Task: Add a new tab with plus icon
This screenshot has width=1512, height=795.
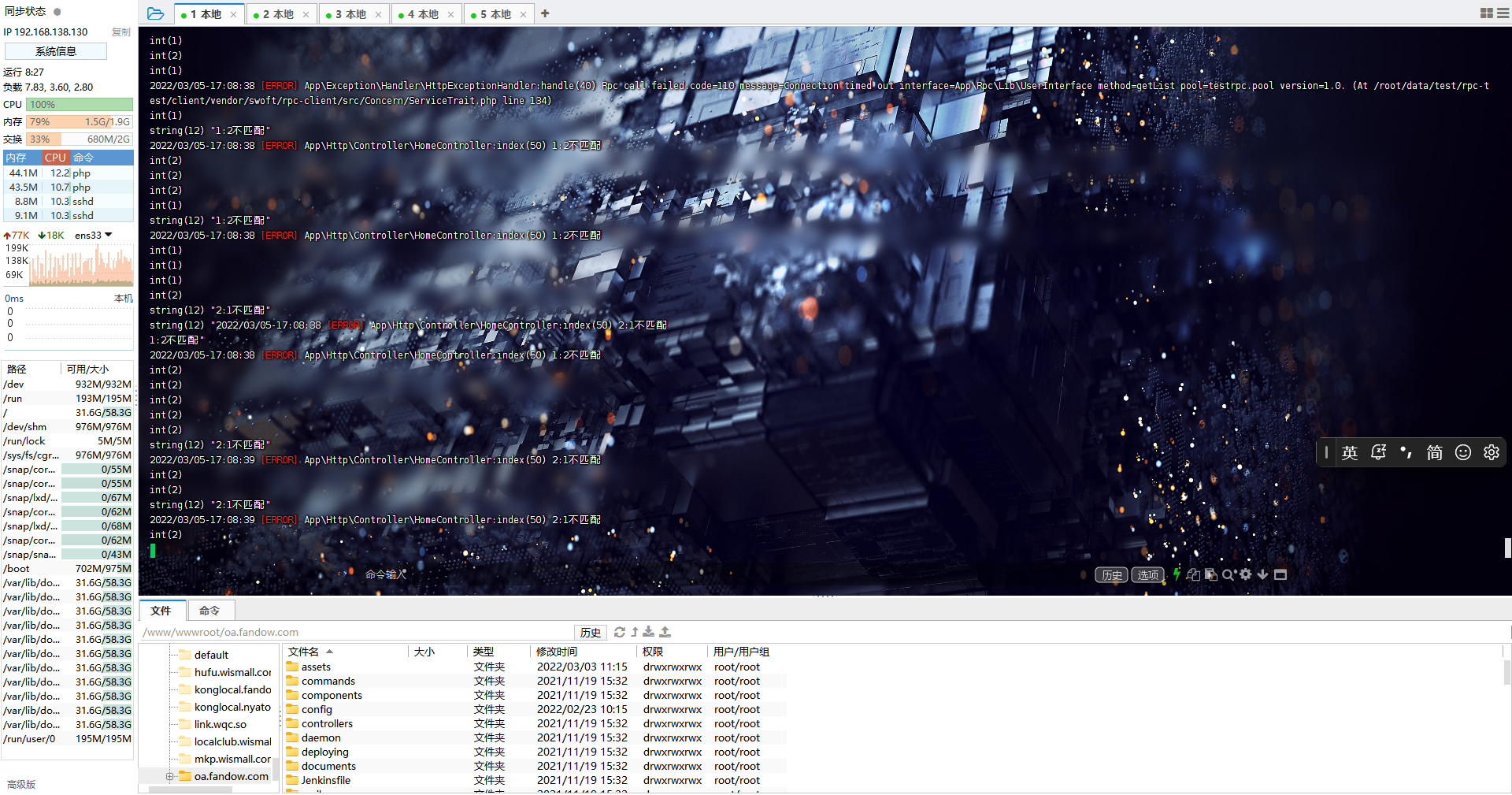Action: click(545, 13)
